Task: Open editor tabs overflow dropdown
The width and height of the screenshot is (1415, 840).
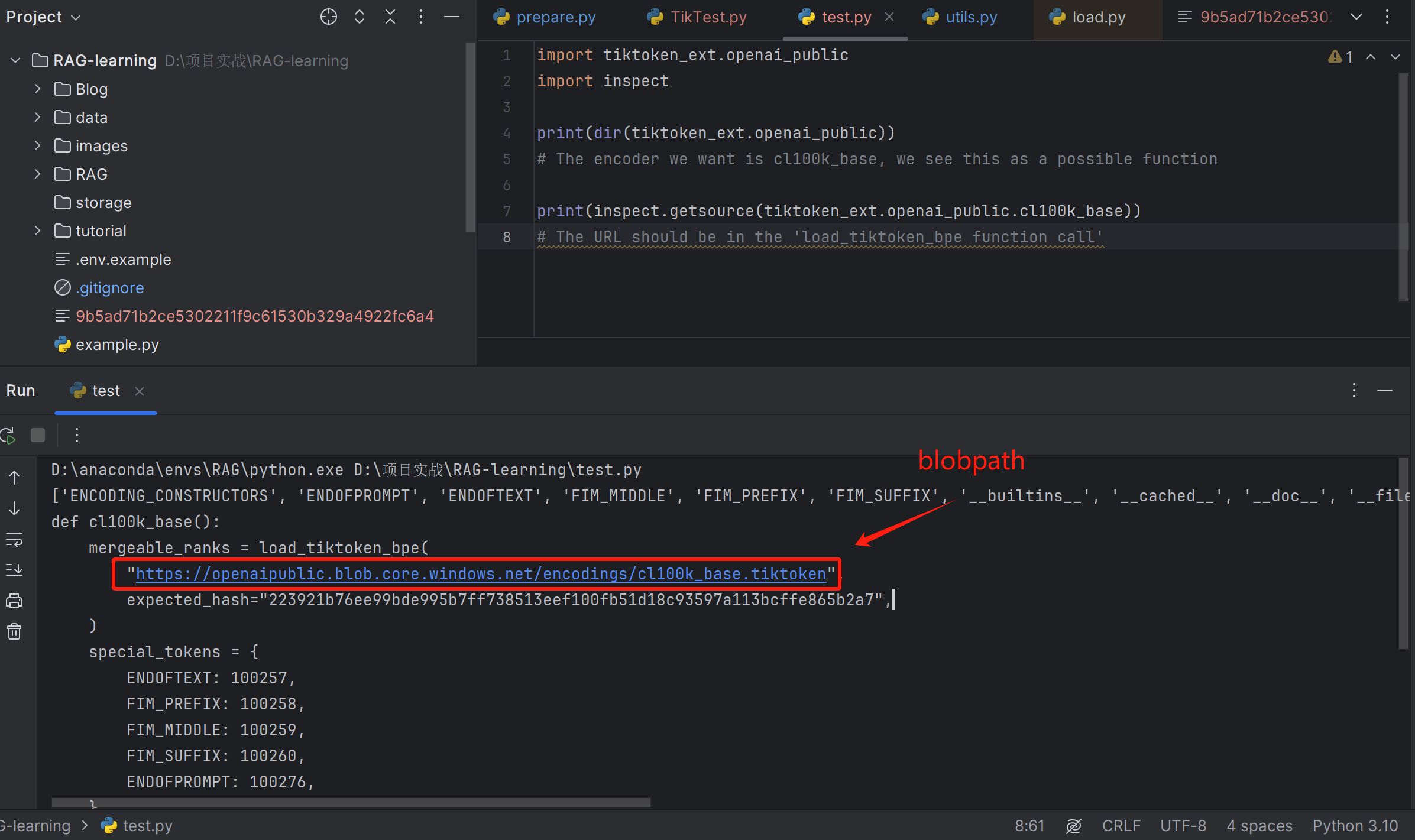Action: [1356, 17]
